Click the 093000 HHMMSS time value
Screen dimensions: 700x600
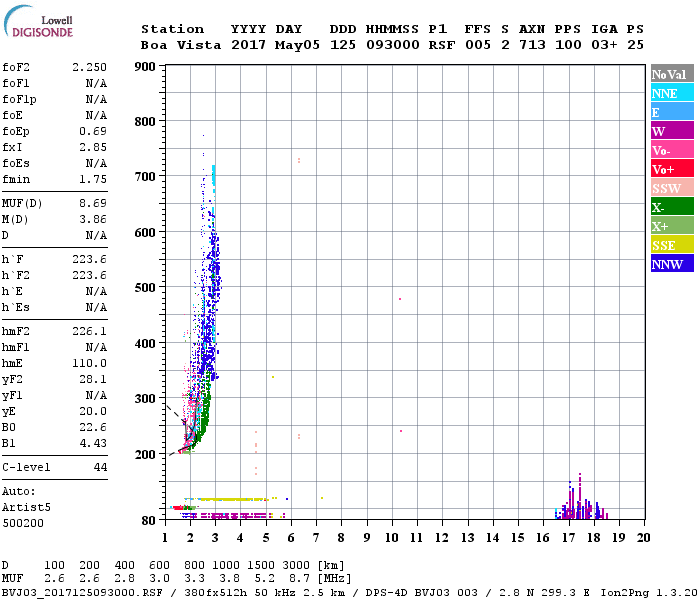point(393,45)
